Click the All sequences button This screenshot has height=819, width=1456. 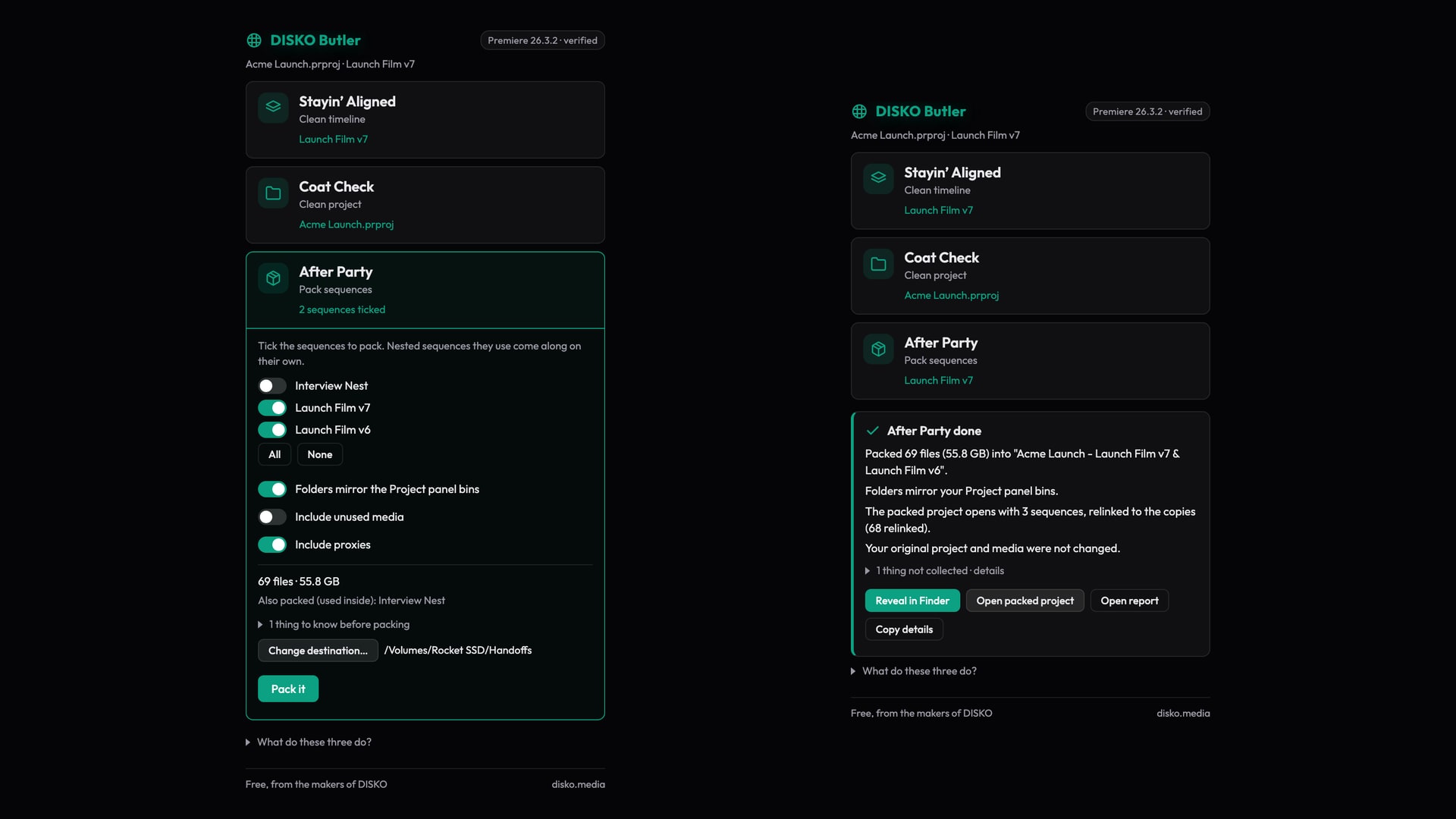275,455
